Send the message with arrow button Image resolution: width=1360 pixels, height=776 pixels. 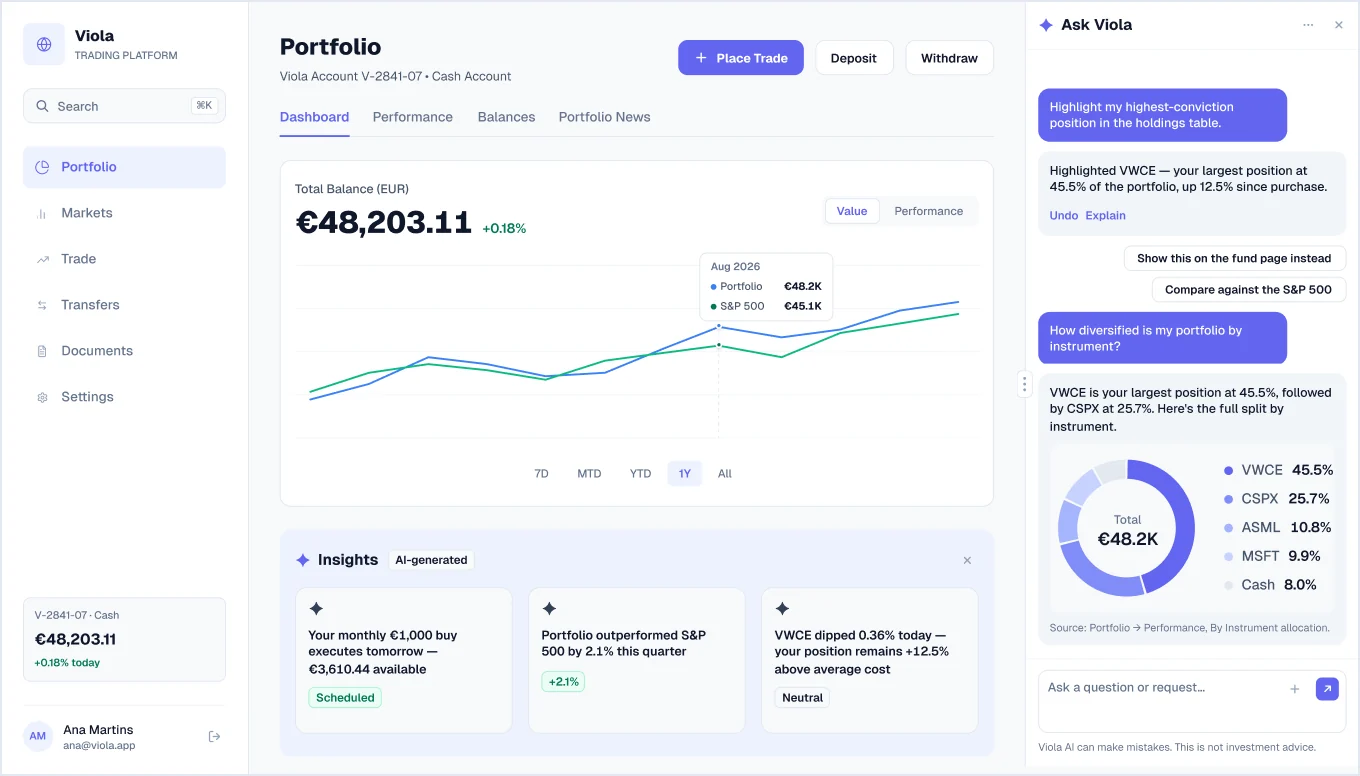tap(1327, 689)
